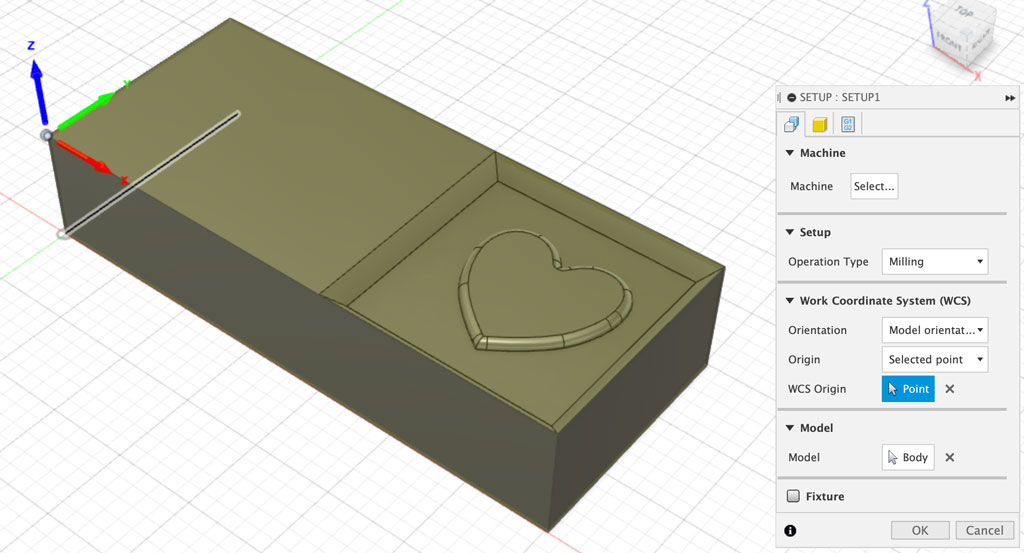Click the ViewCube in the corner
Viewport: 1024px width, 553px height.
(x=963, y=36)
